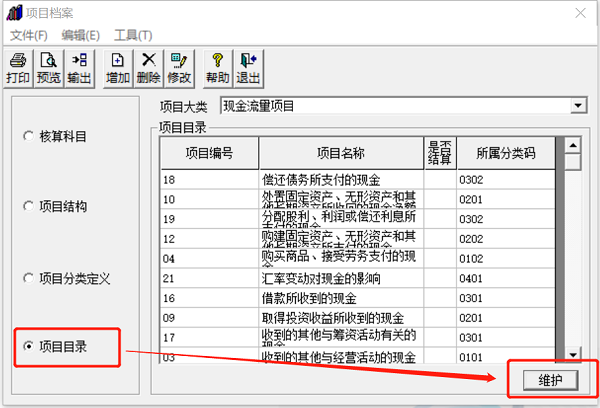Select row 收到的其他与筹资活动有关的现金
This screenshot has width=600, height=408.
pos(358,338)
